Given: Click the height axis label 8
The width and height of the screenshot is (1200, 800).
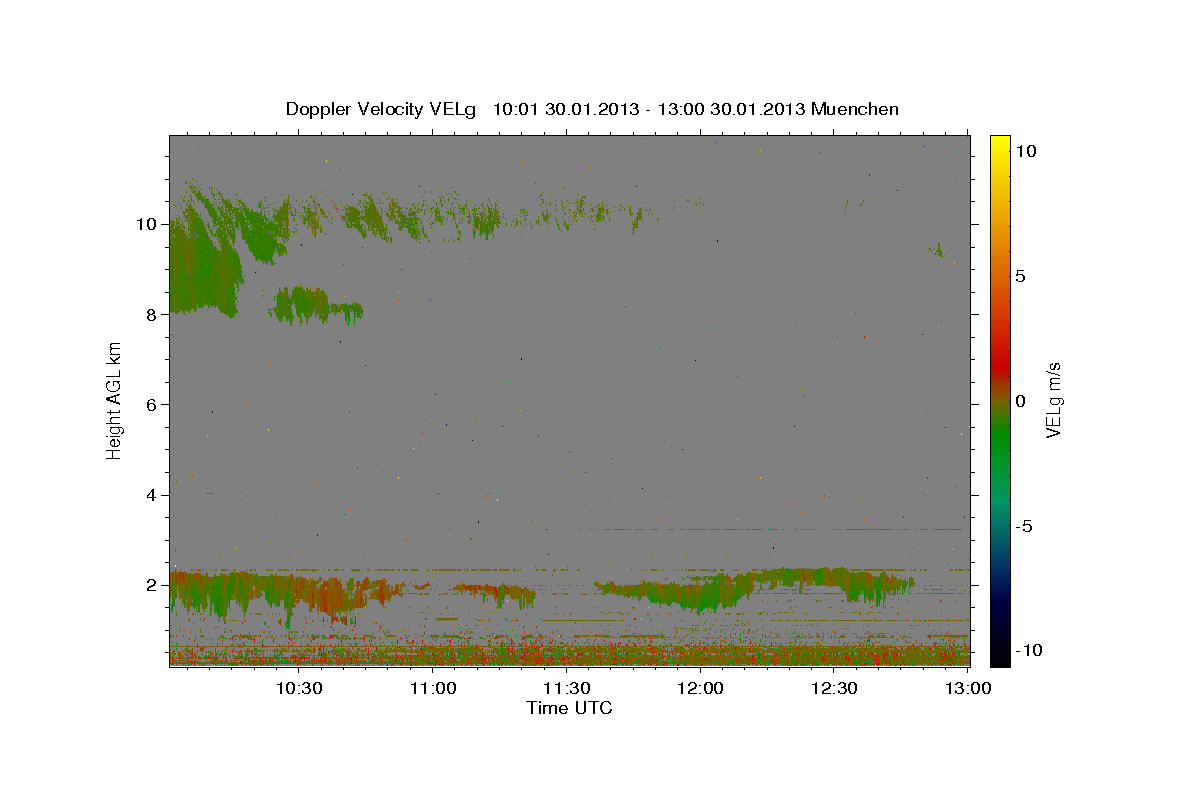Looking at the screenshot, I should click(x=152, y=314).
